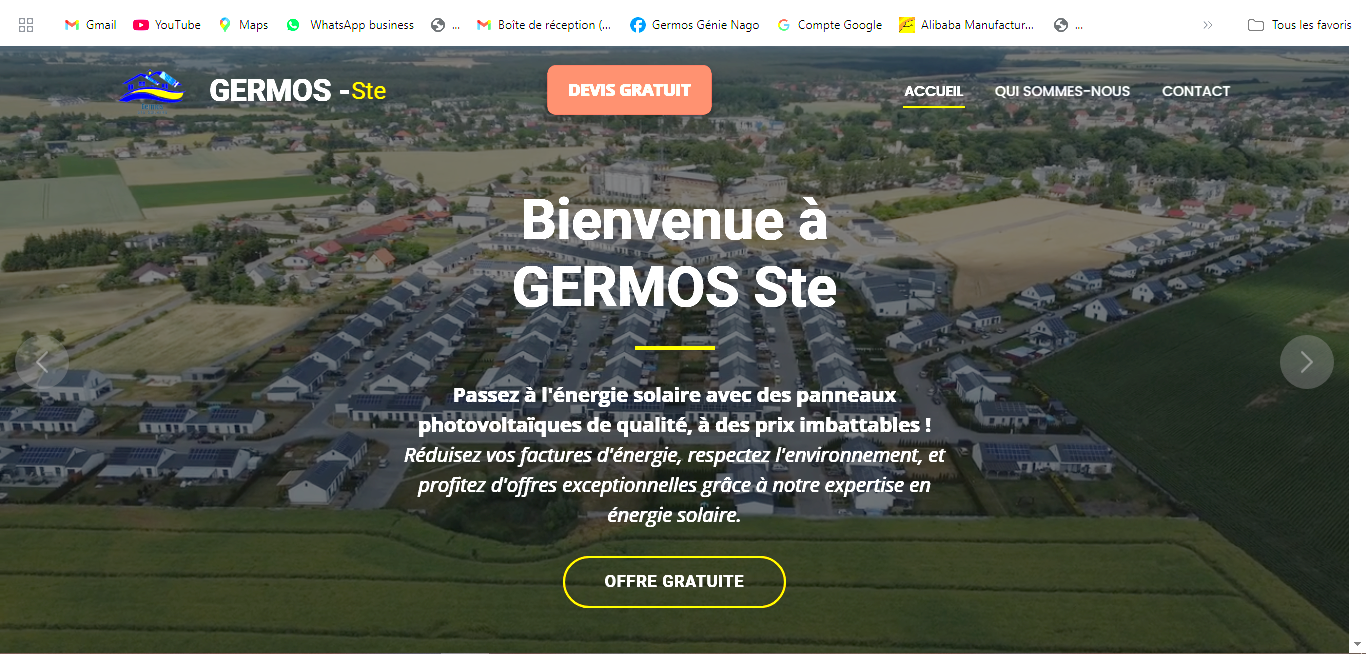1366x654 pixels.
Task: Click the DEVIS GRATUIT button
Action: [630, 90]
